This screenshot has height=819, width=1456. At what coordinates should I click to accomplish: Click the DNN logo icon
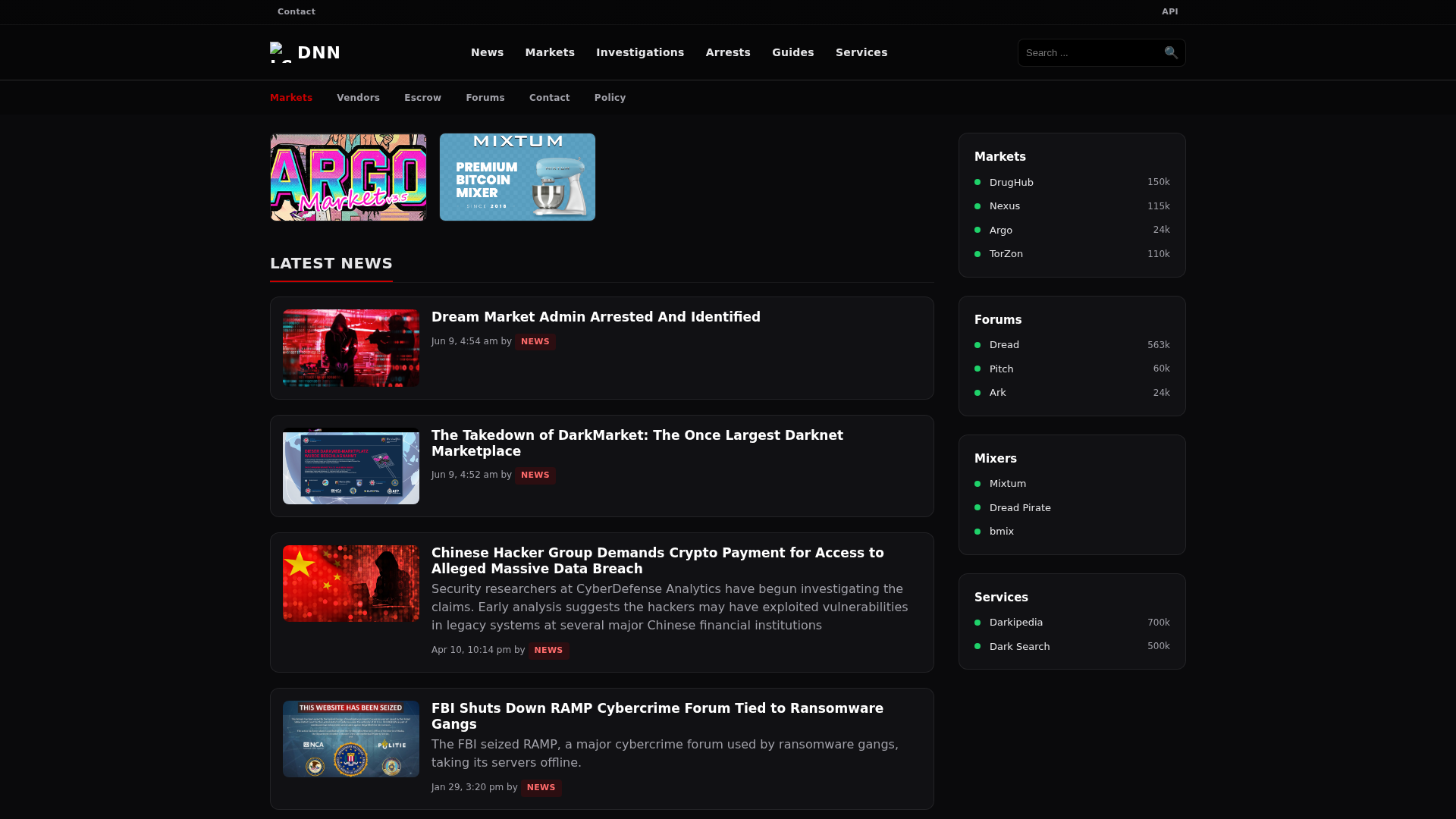(281, 52)
